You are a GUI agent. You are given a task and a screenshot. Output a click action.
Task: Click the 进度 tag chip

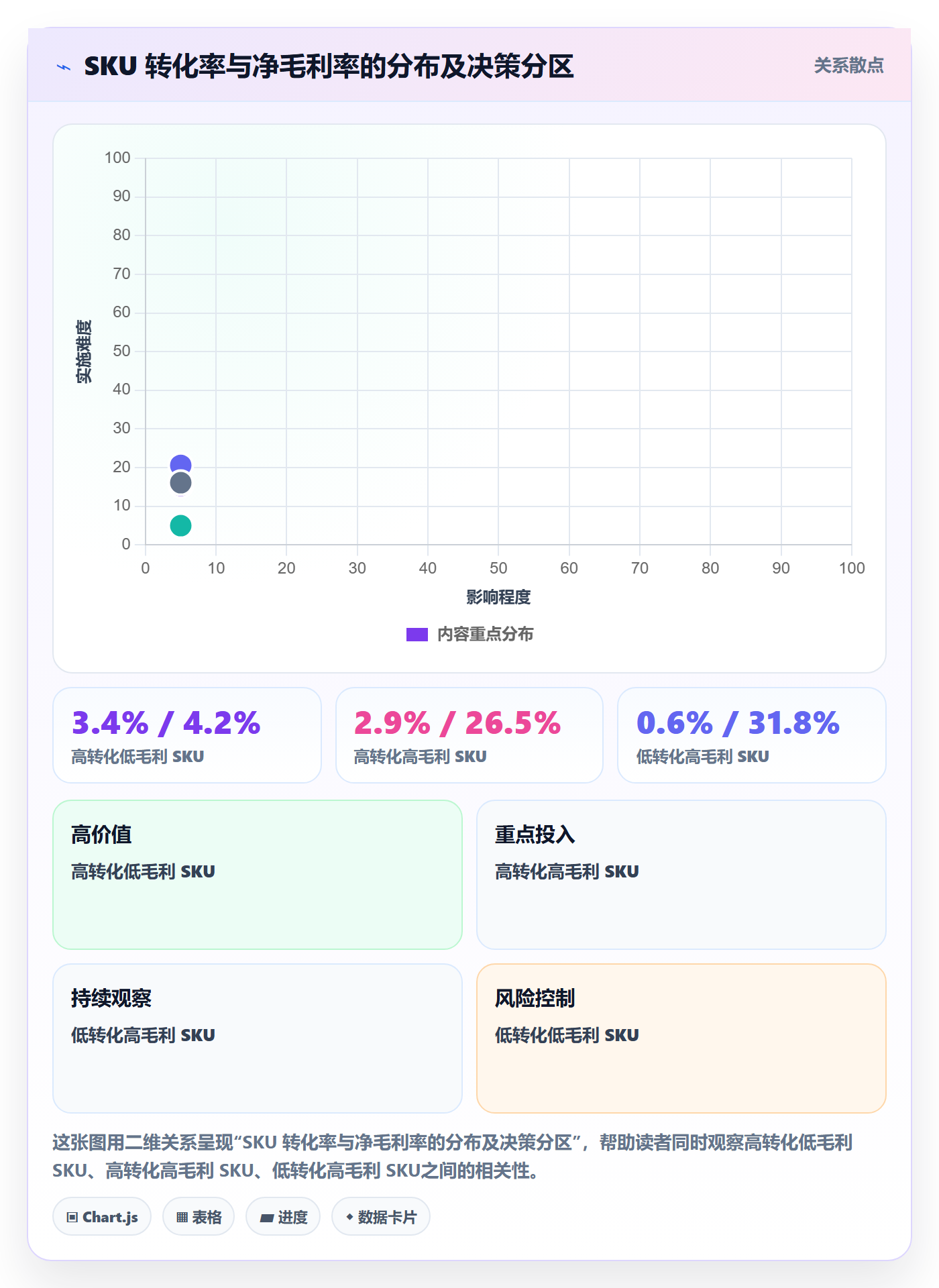click(x=283, y=1217)
